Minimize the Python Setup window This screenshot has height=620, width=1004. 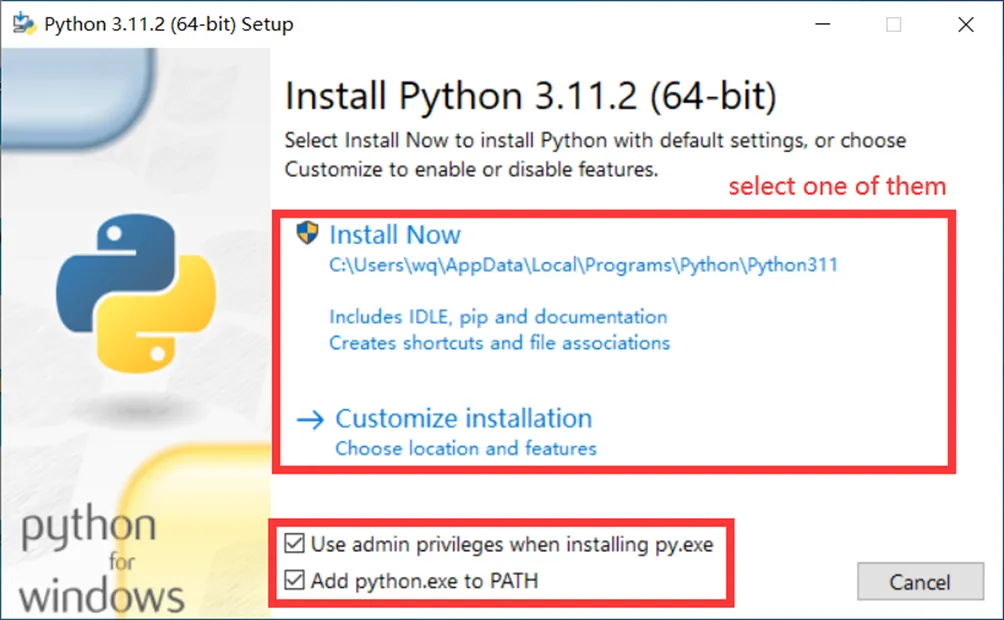pos(821,25)
